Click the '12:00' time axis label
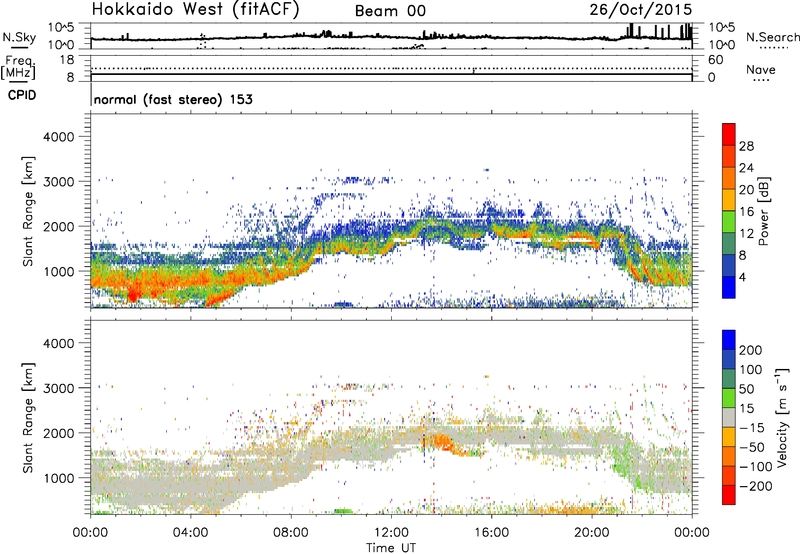This screenshot has height=554, width=800. point(391,533)
